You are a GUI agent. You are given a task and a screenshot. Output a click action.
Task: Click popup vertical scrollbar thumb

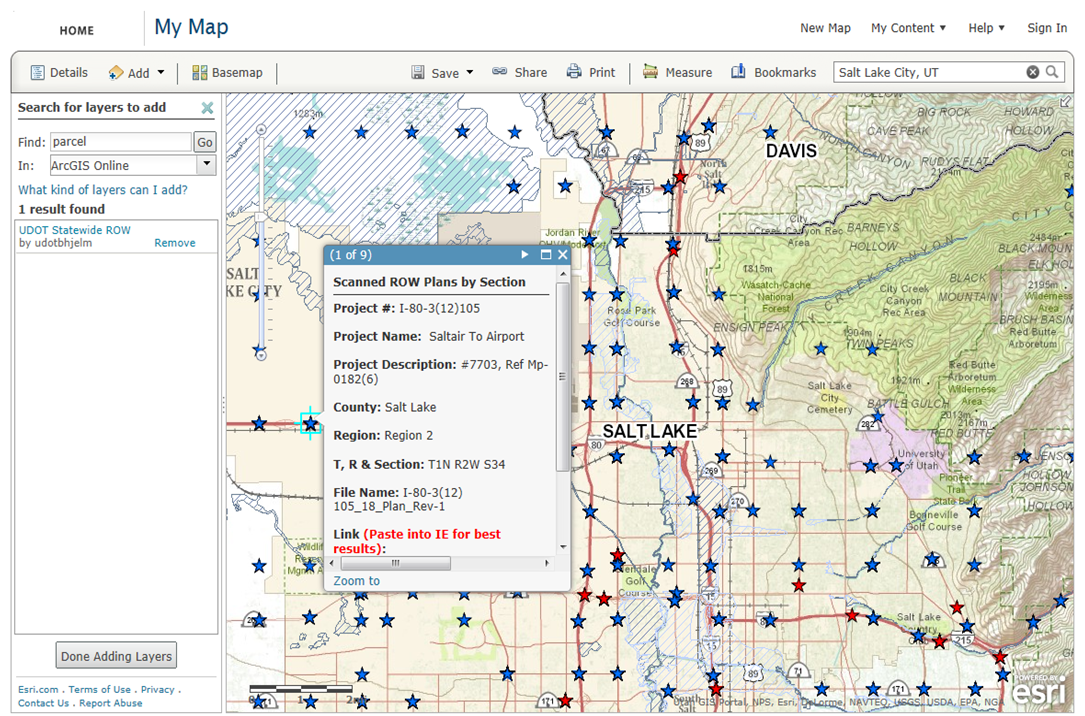[563, 376]
